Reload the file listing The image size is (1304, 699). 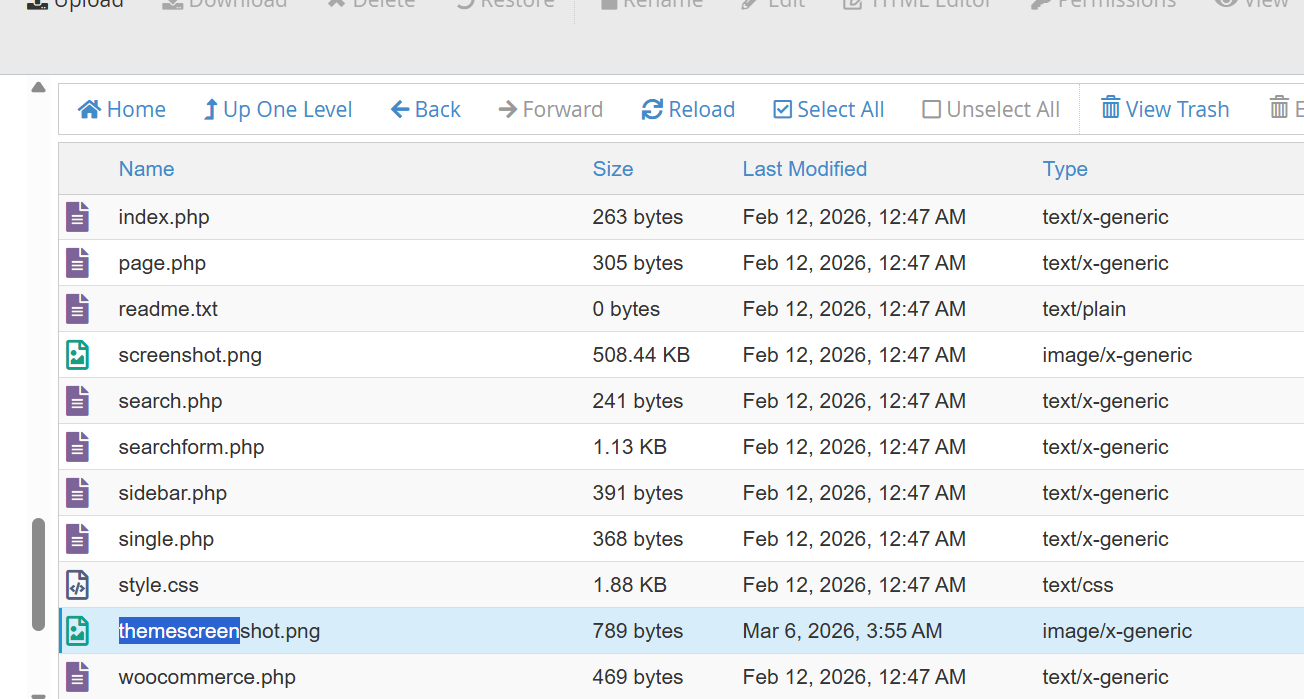(688, 109)
